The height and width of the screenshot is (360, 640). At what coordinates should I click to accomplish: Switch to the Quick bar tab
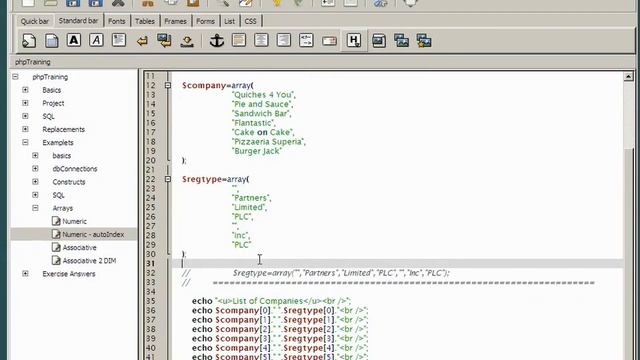[35, 21]
